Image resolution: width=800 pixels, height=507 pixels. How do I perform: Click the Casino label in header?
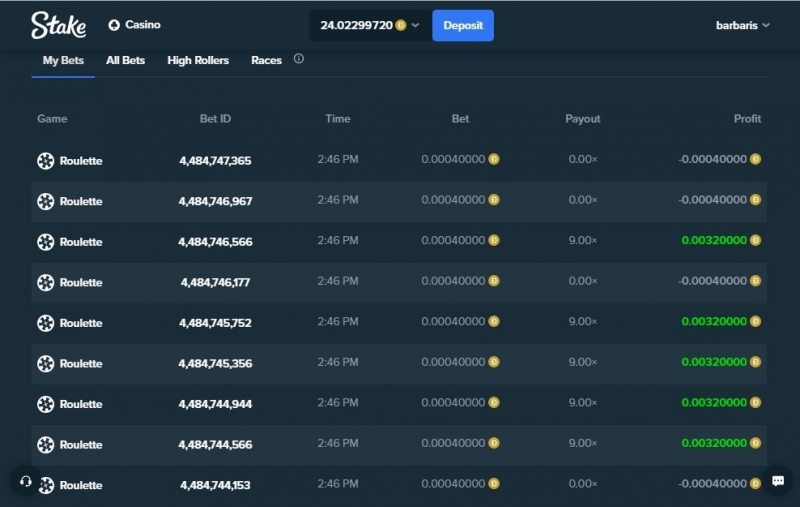click(x=143, y=24)
